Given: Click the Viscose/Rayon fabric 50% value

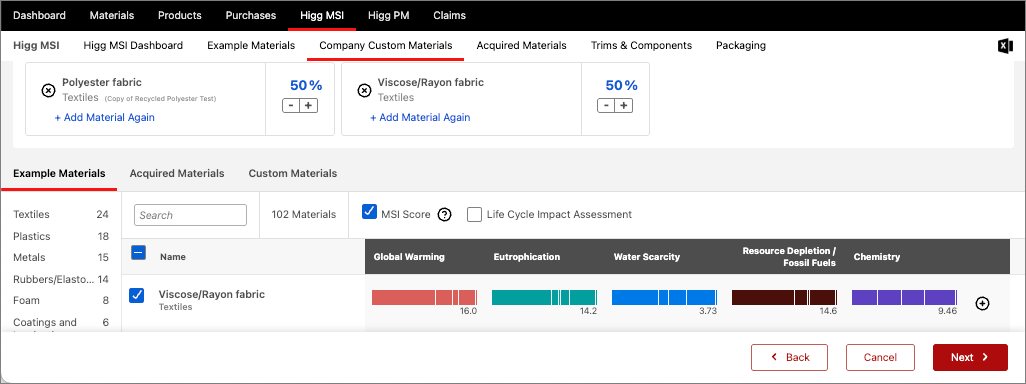Looking at the screenshot, I should click(622, 86).
